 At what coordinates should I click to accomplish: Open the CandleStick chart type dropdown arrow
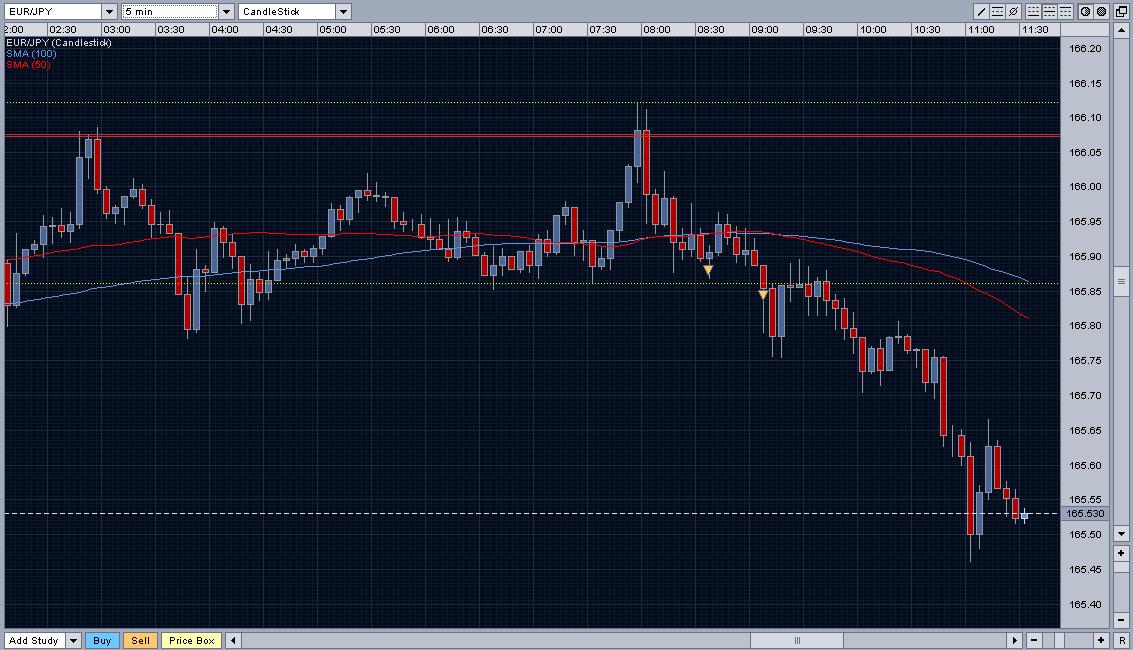[344, 12]
